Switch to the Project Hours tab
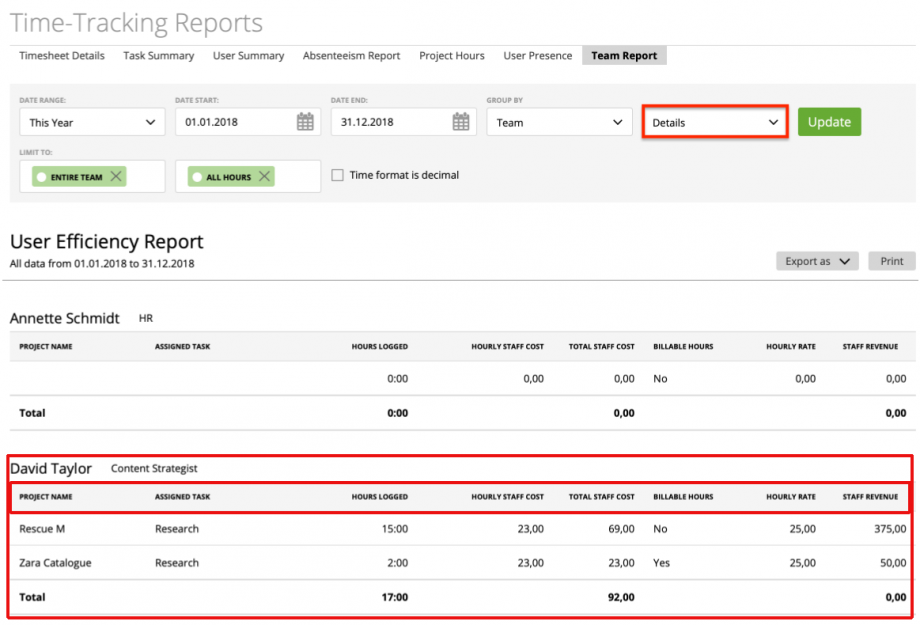Viewport: 920px width, 625px height. (x=451, y=56)
